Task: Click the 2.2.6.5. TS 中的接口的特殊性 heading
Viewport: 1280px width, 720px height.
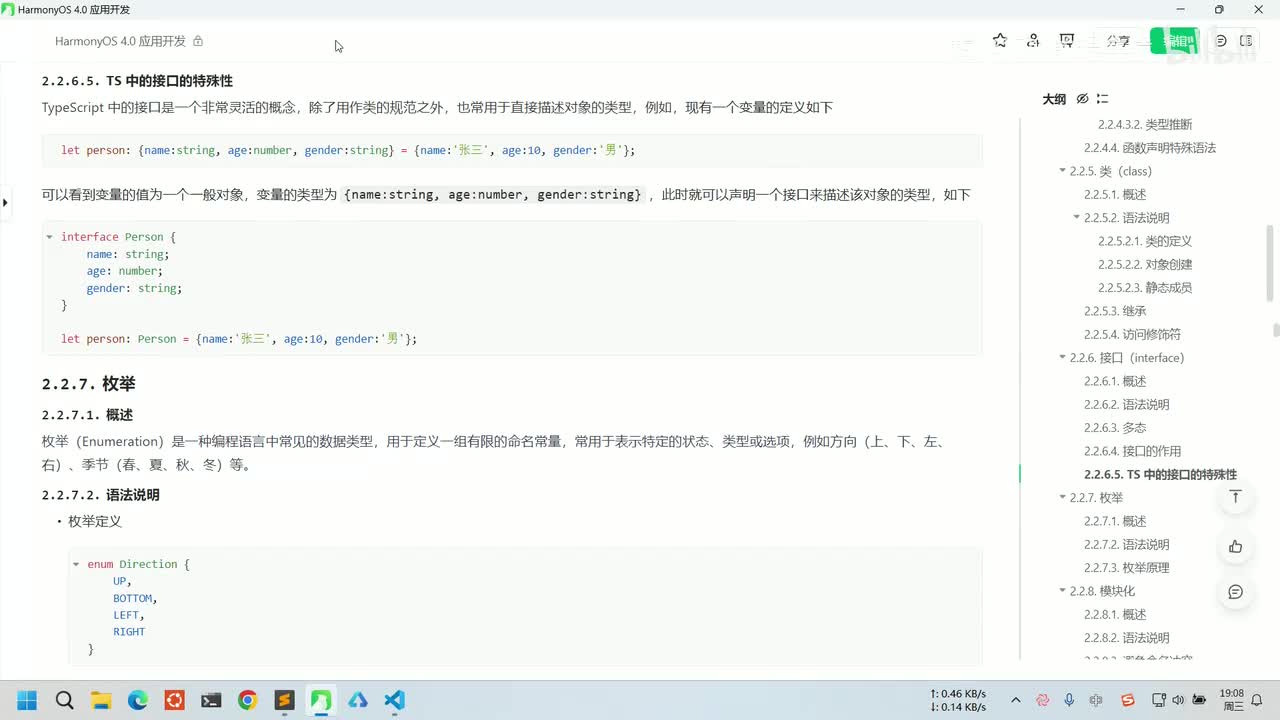Action: (x=137, y=81)
